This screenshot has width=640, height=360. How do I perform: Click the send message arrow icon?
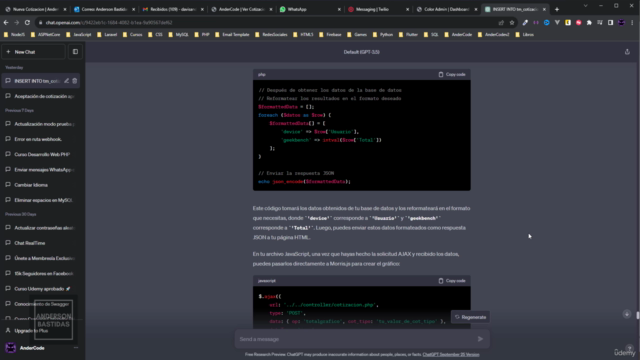pyautogui.click(x=480, y=339)
